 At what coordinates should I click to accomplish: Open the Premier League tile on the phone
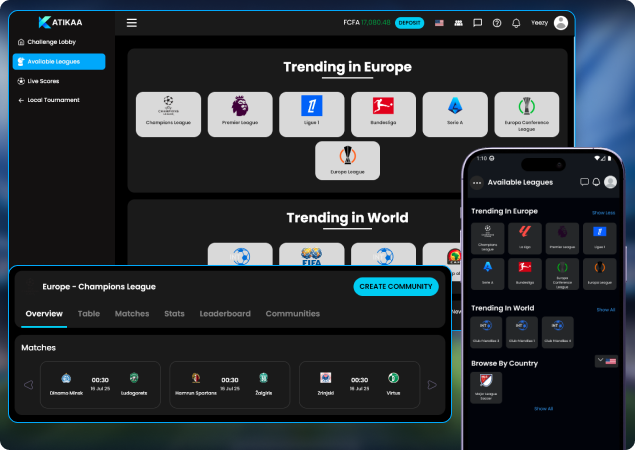coord(562,239)
